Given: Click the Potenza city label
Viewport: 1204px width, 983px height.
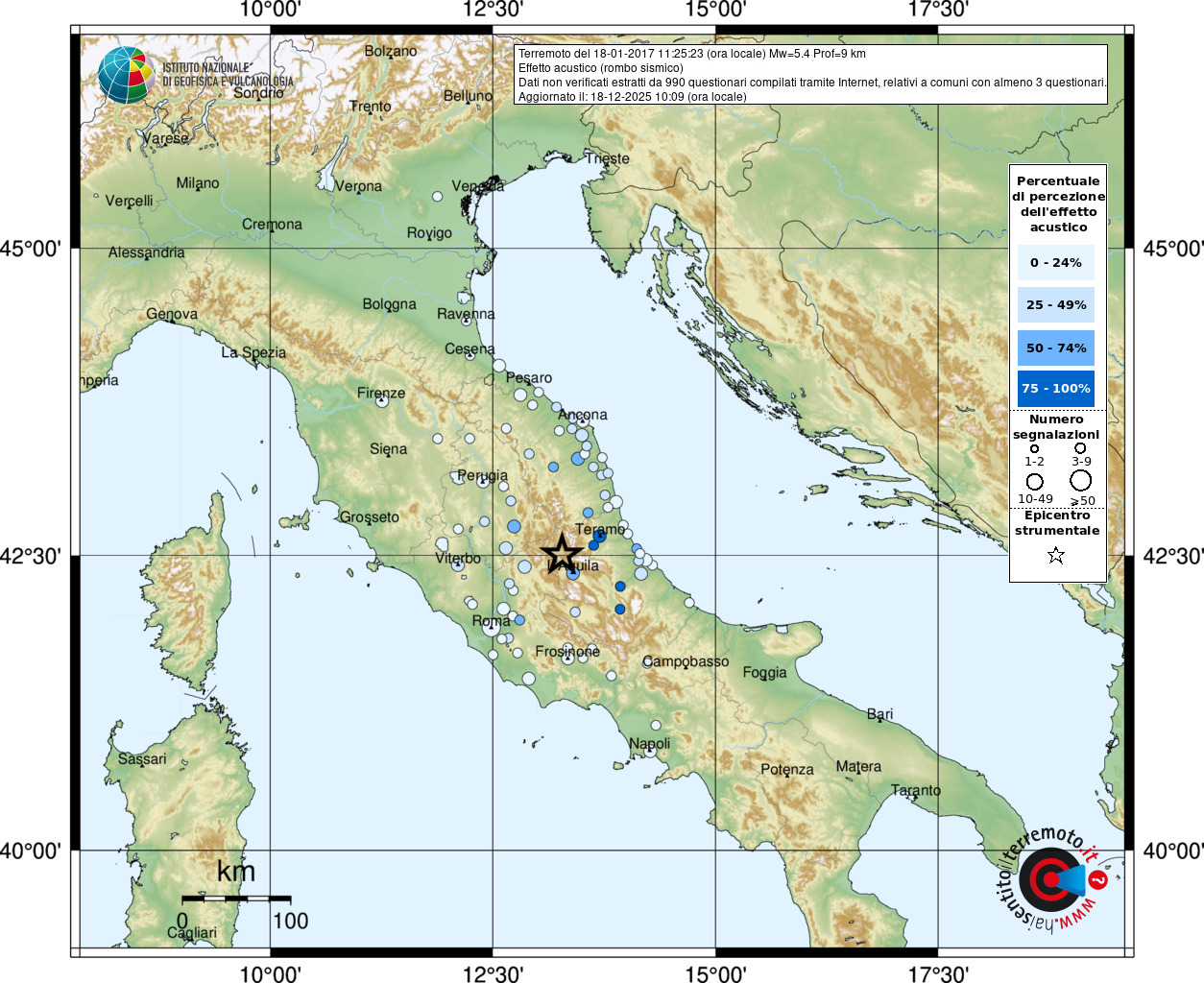Looking at the screenshot, I should point(787,769).
